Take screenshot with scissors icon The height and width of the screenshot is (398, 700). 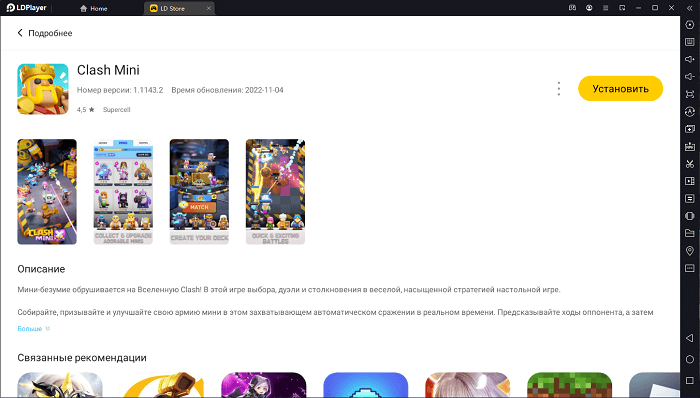click(x=690, y=164)
